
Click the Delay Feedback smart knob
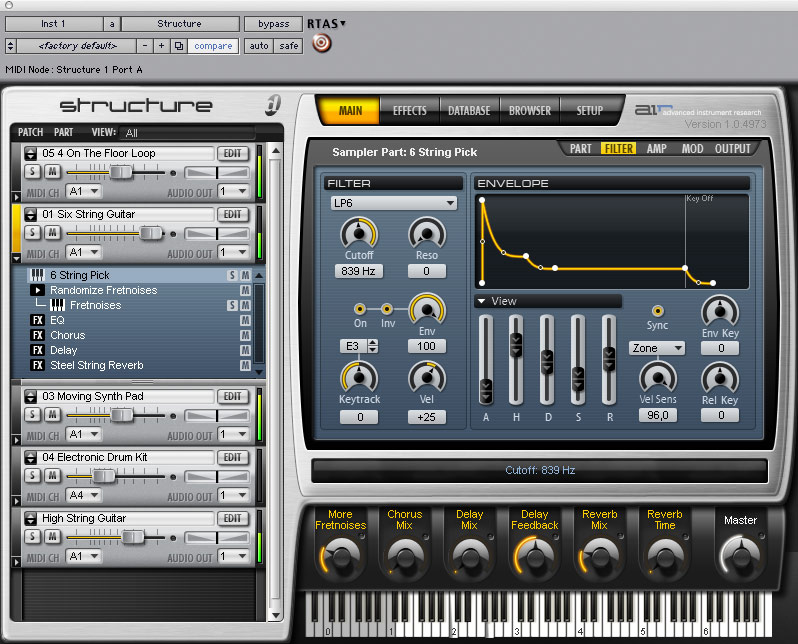click(x=534, y=557)
